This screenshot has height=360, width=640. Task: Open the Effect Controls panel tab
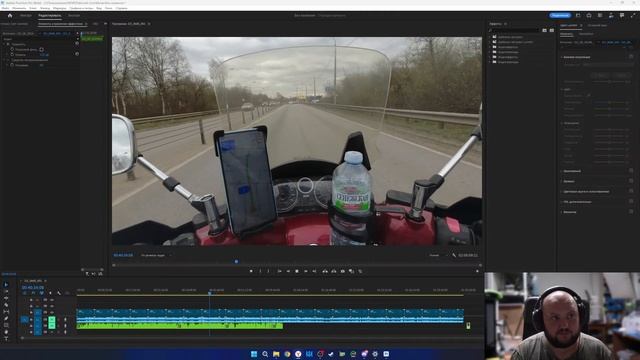click(x=60, y=24)
